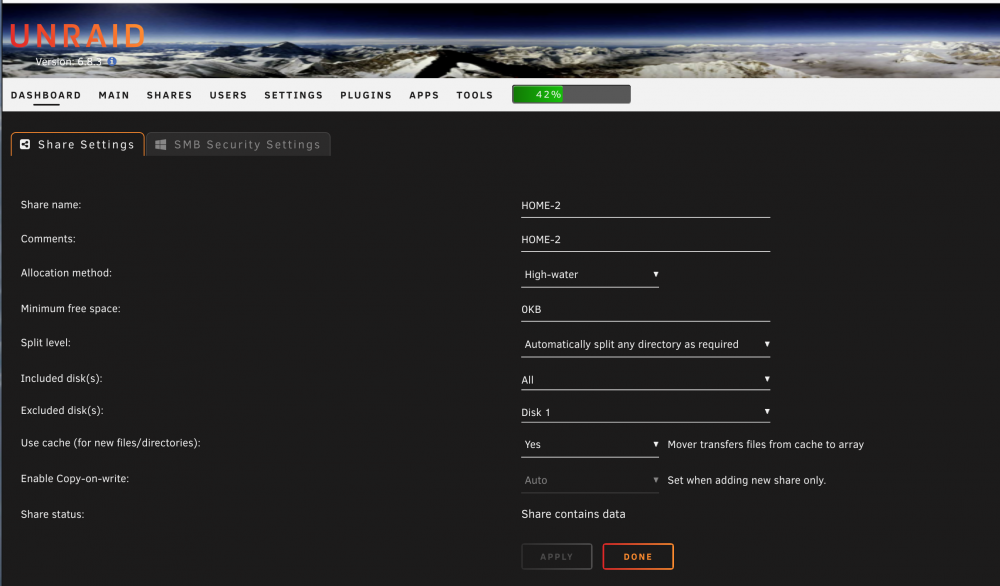1000x586 pixels.
Task: Edit the Comments field
Action: tap(645, 240)
